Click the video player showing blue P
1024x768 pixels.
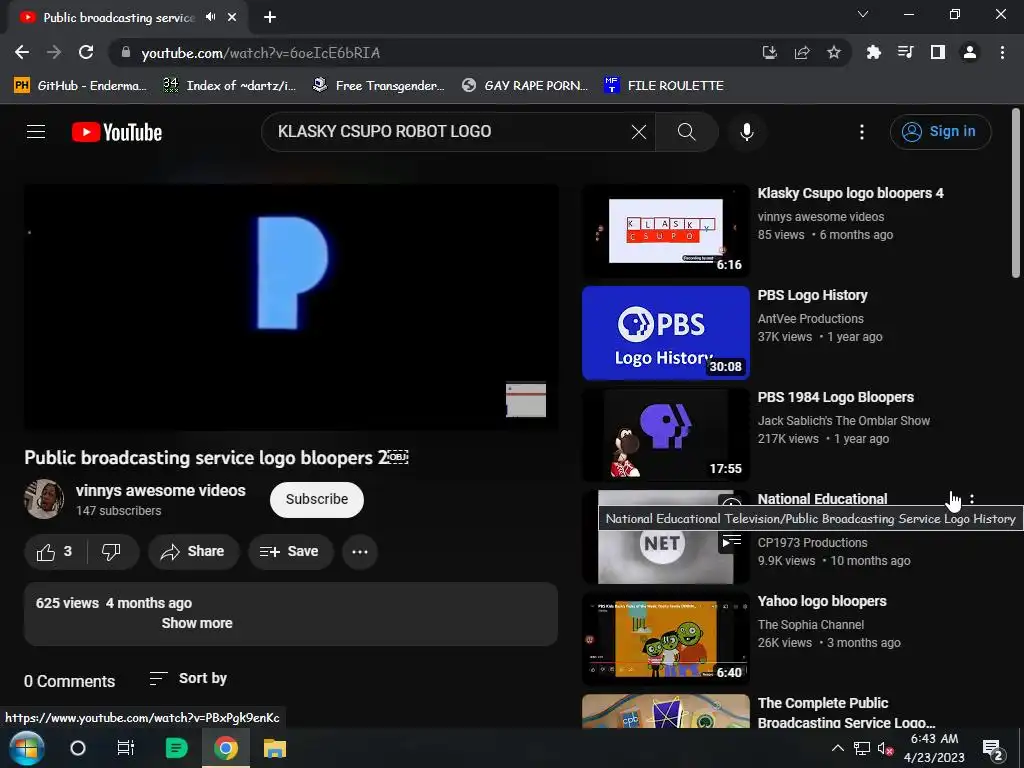(291, 307)
